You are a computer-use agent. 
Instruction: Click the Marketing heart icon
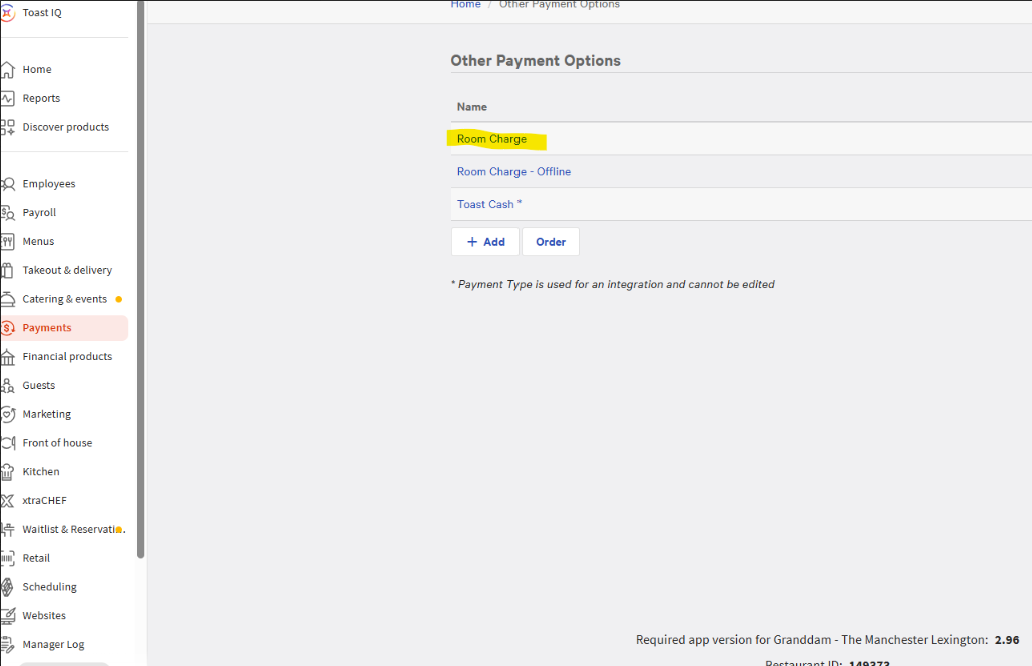click(7, 414)
